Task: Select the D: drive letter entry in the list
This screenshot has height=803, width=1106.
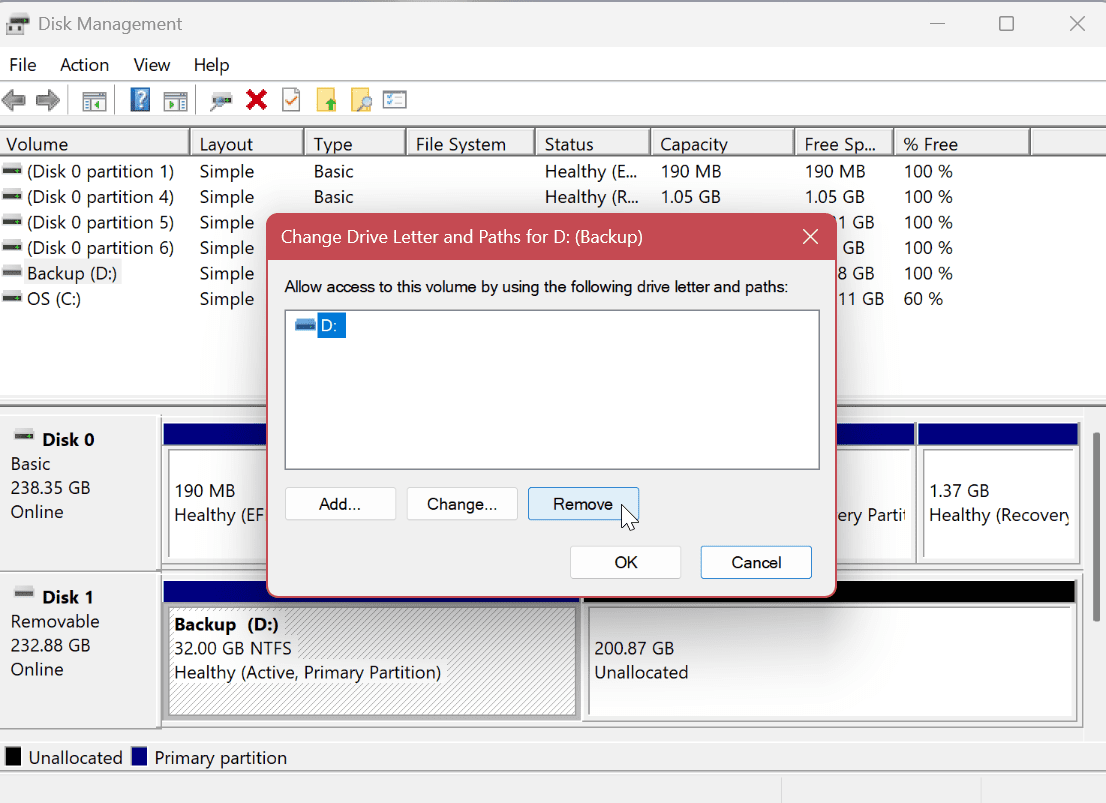Action: tap(330, 324)
